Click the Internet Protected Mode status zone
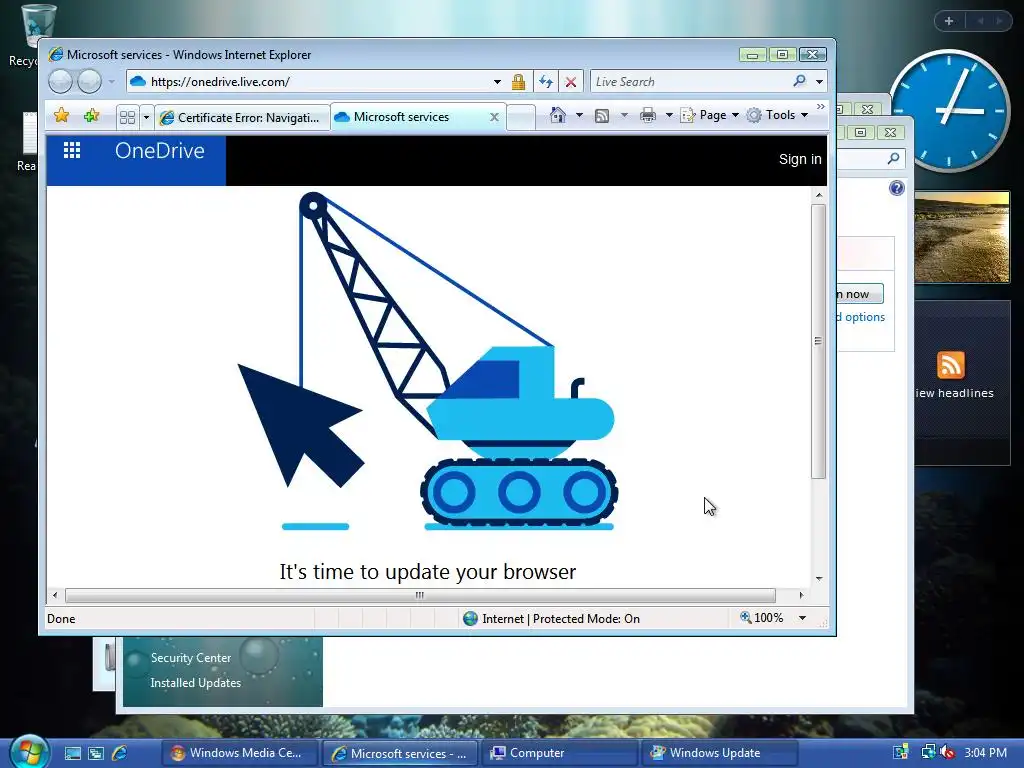Image resolution: width=1024 pixels, height=768 pixels. [552, 618]
